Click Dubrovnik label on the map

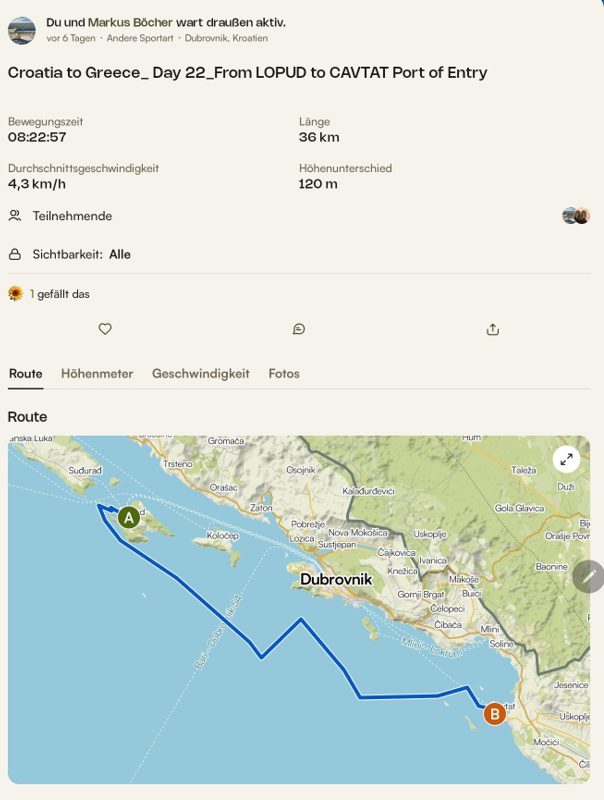(336, 579)
